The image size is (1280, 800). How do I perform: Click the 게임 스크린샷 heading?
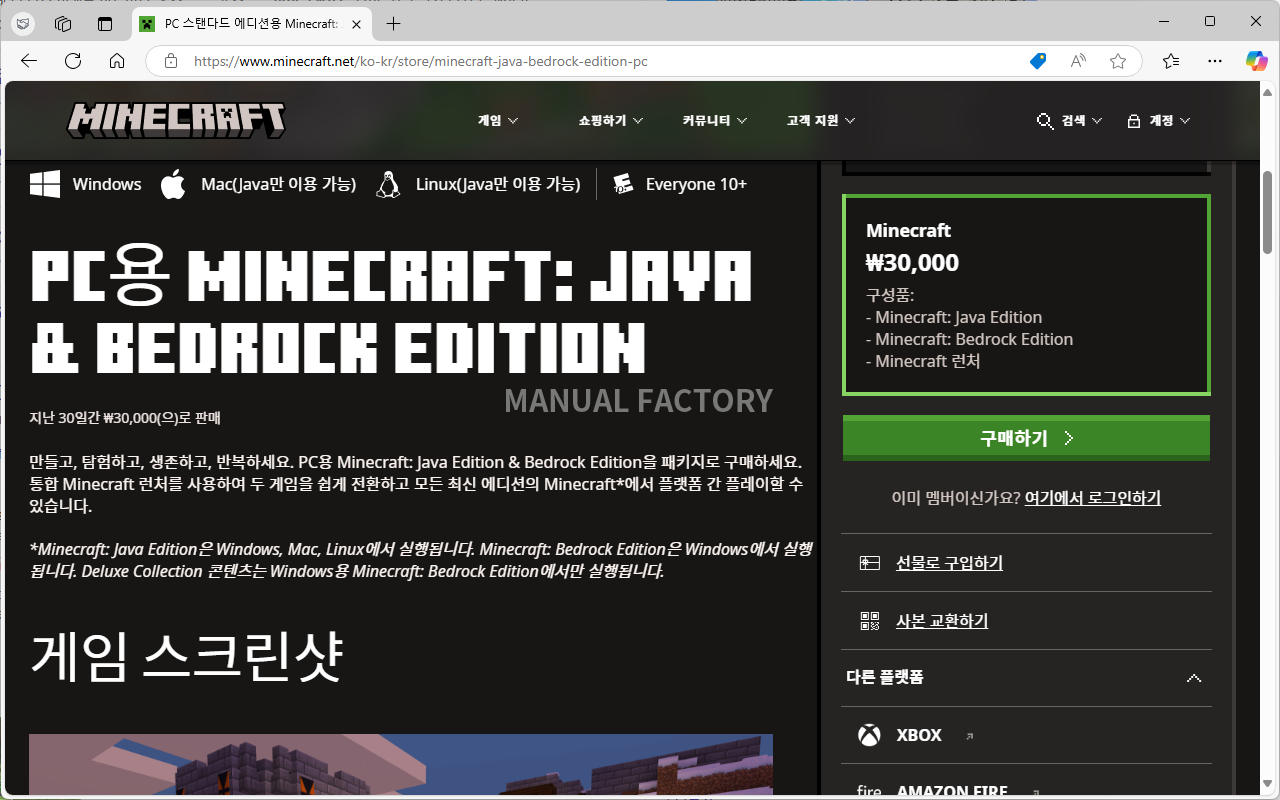(187, 656)
